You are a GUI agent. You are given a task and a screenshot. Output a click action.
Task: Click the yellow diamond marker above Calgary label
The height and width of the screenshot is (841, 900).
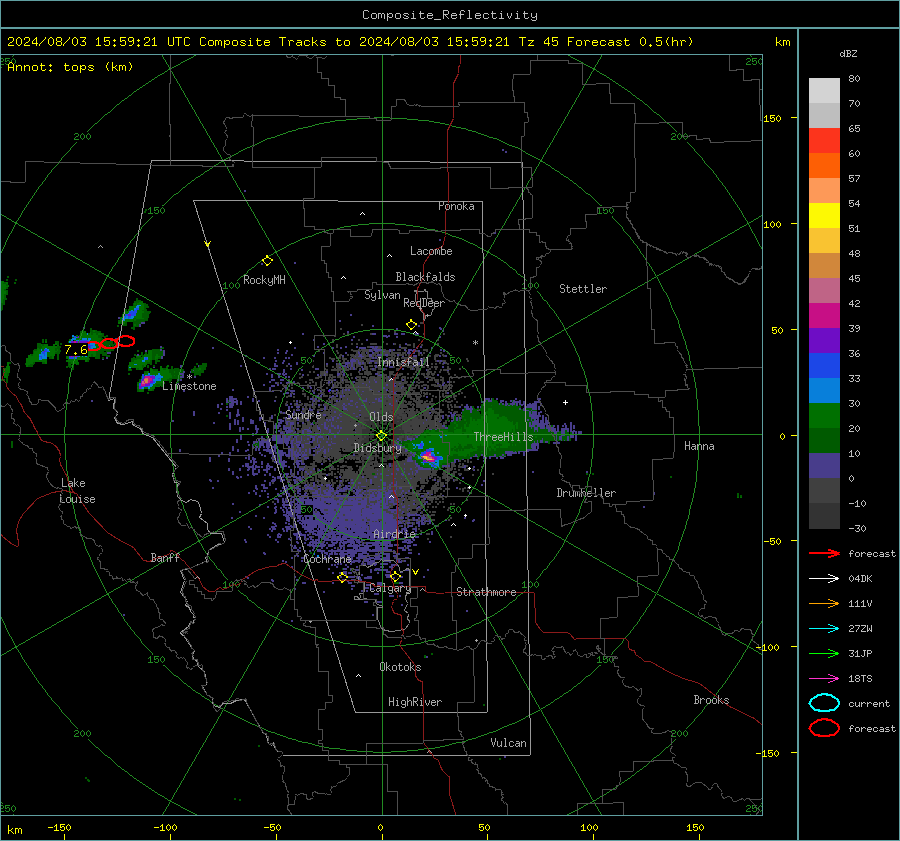tap(395, 576)
